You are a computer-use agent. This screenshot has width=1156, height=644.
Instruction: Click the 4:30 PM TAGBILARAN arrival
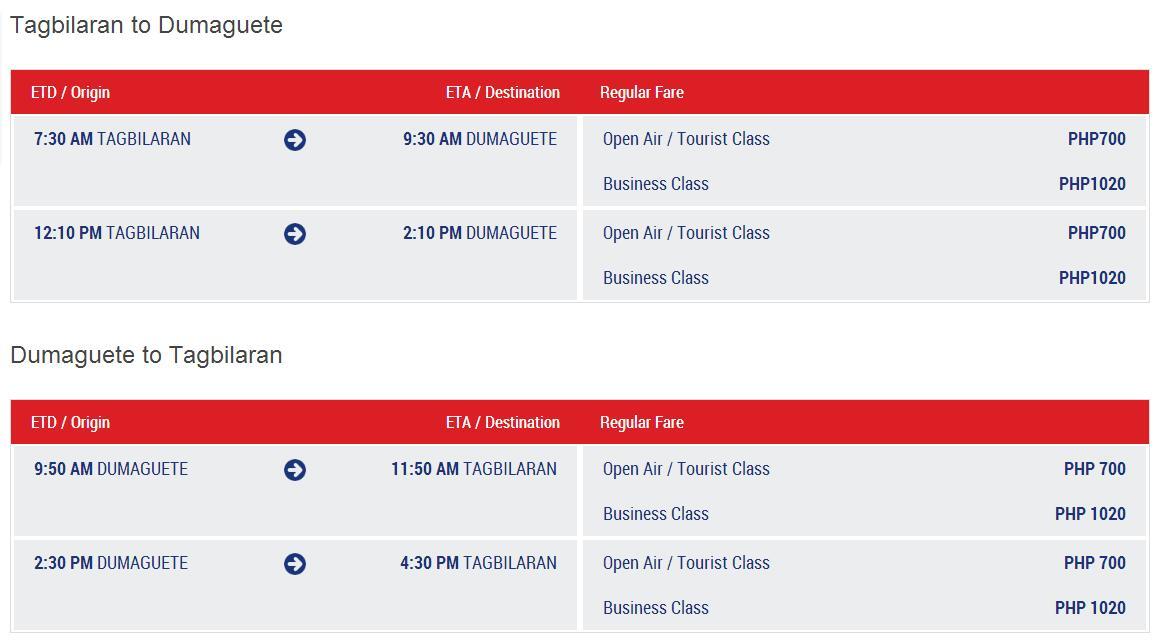pos(478,564)
